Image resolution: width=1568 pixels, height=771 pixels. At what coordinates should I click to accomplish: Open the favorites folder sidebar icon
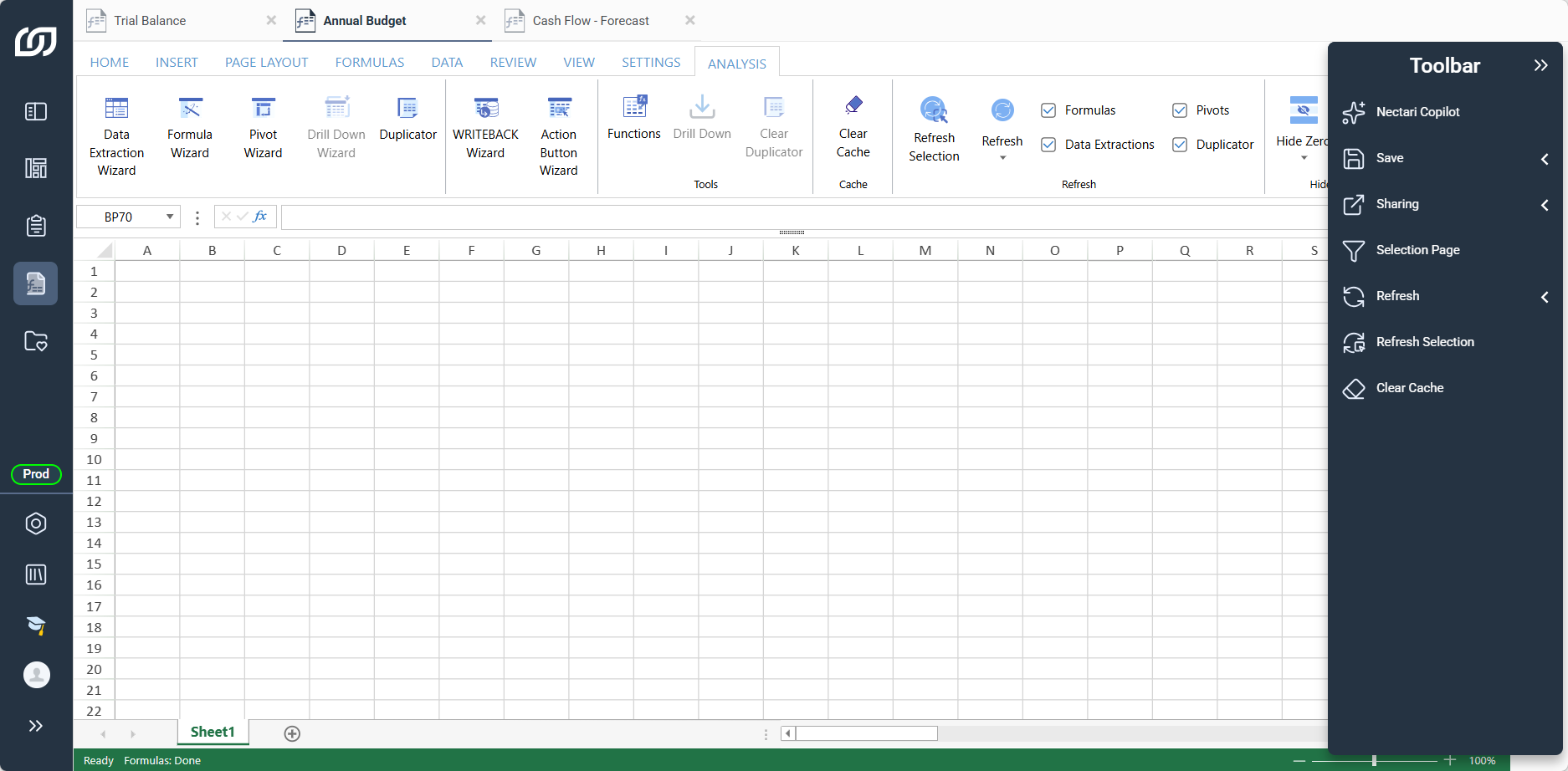pos(36,341)
